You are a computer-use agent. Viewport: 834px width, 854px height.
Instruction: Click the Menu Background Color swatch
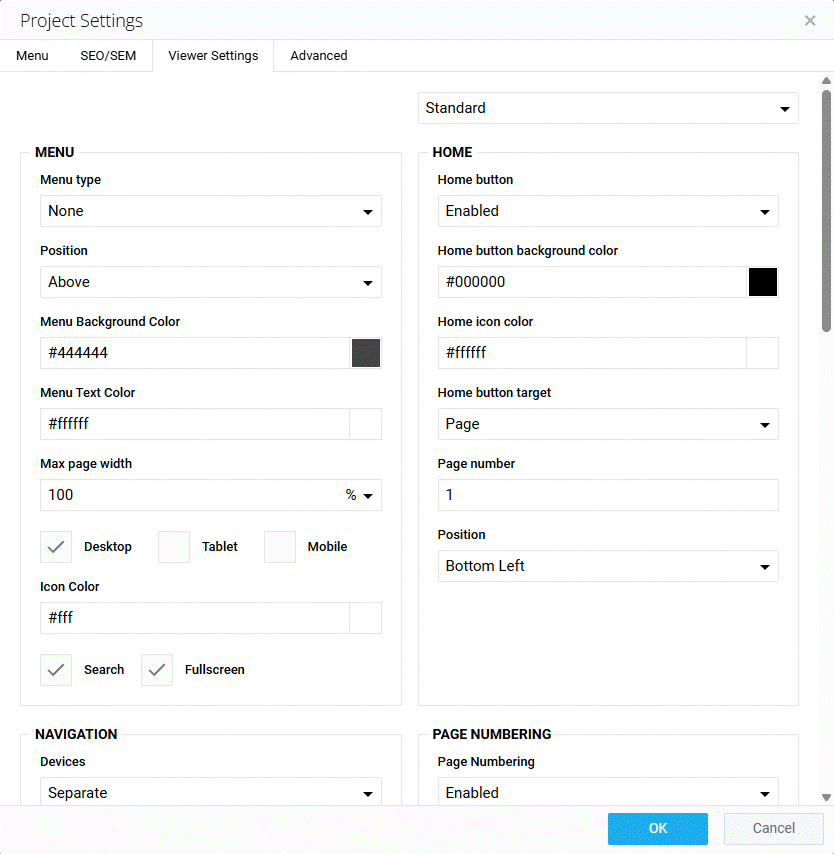366,353
